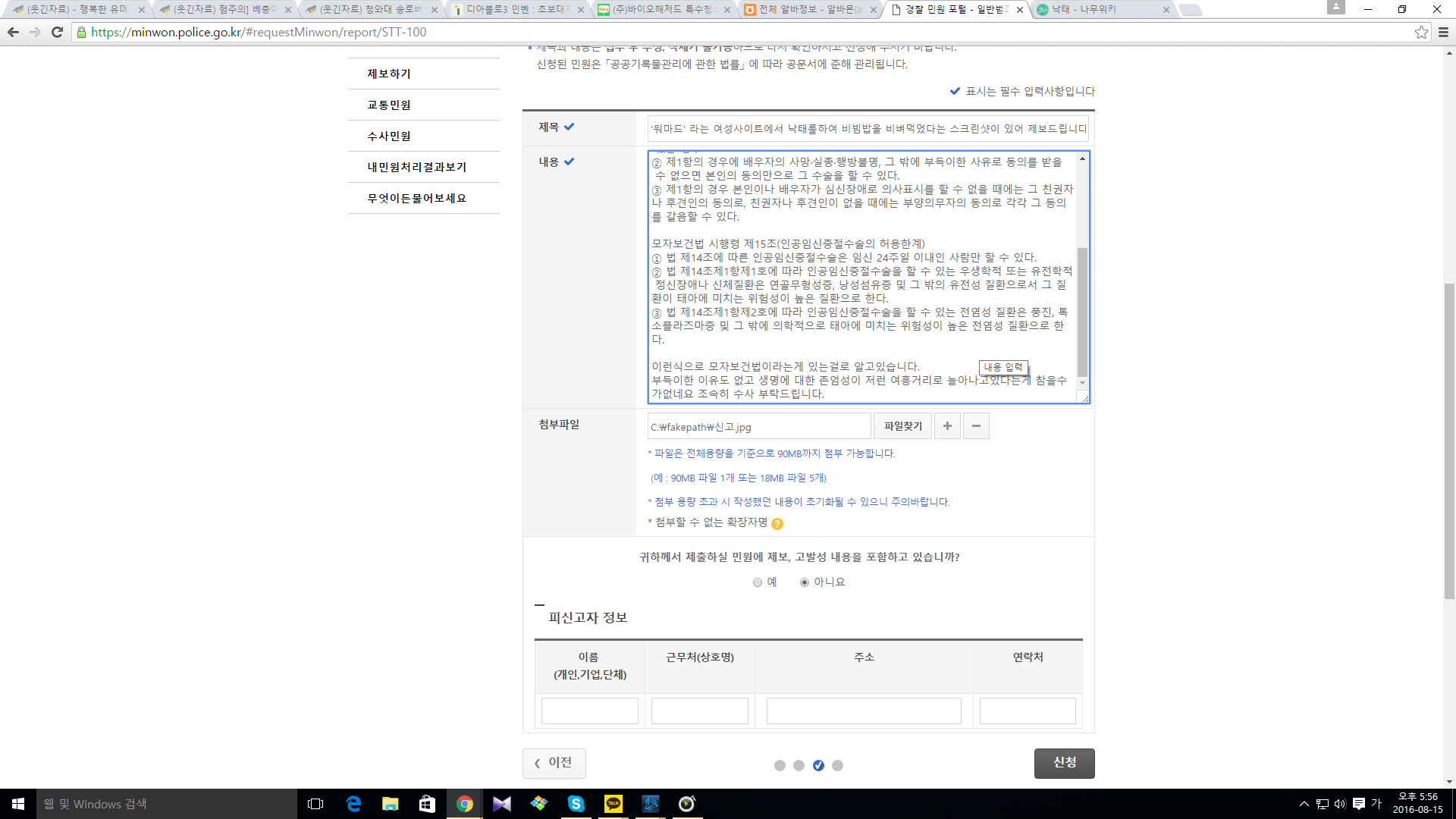This screenshot has height=819, width=1456.
Task: Click the '신청' submit button
Action: tap(1064, 763)
